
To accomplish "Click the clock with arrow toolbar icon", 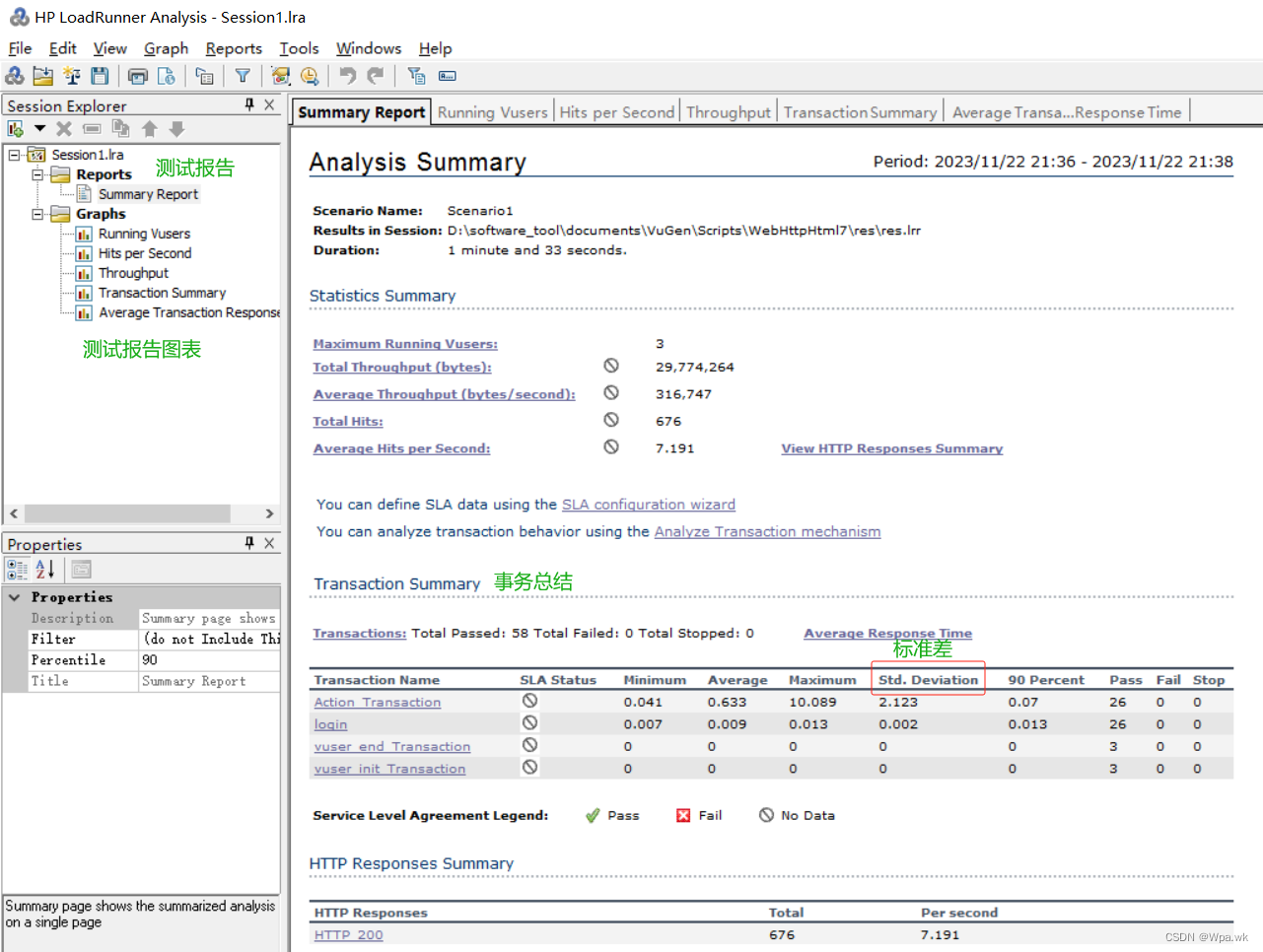I will coord(310,76).
